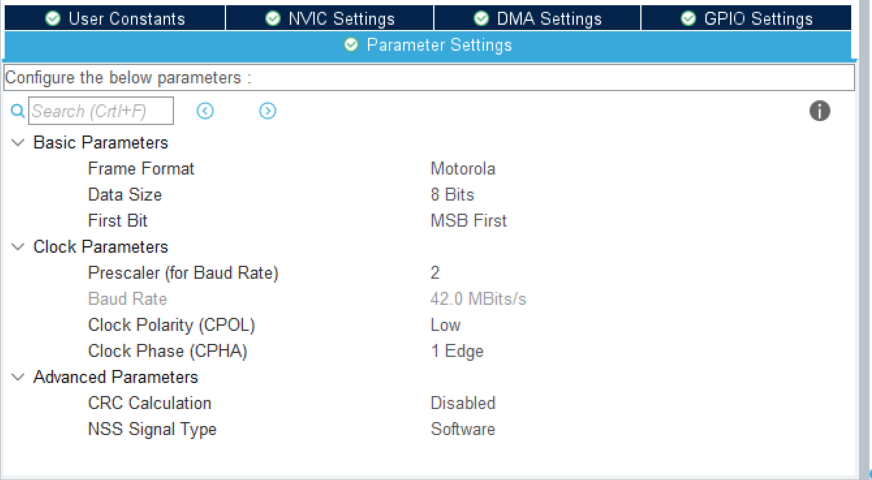
Task: Select the Parameter Settings tab
Action: tap(428, 45)
